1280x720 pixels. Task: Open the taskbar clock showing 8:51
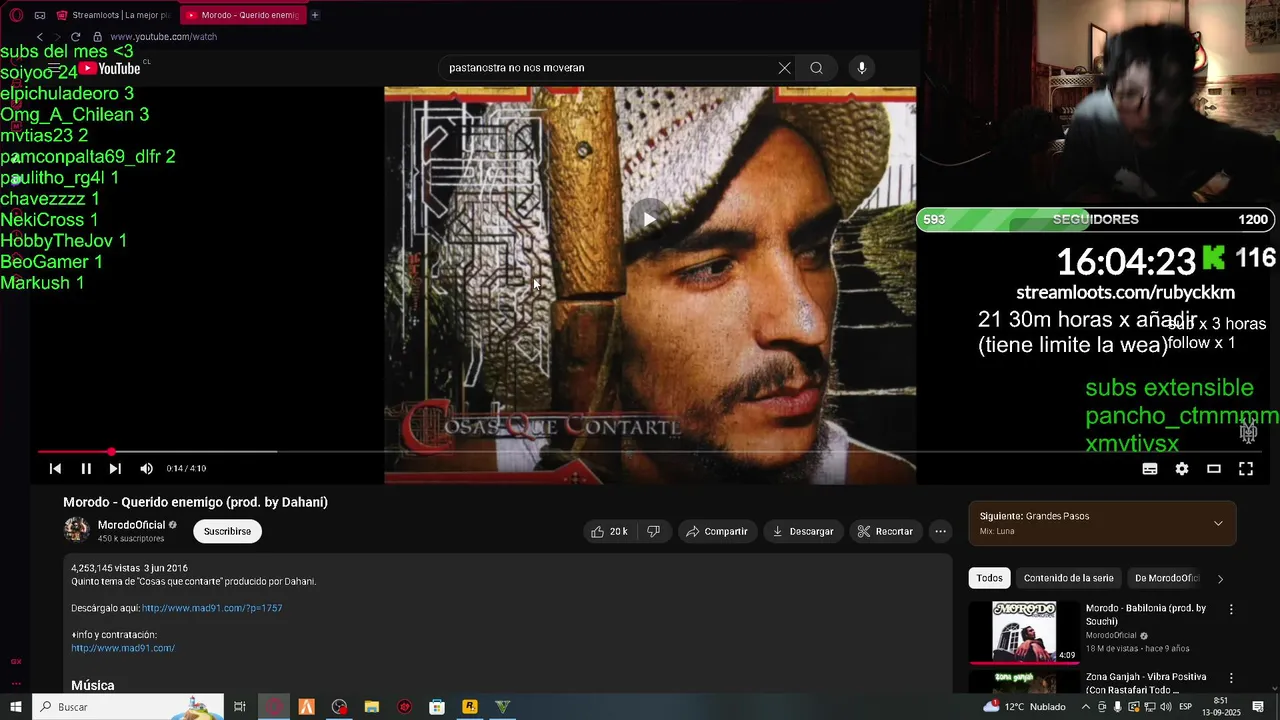point(1222,707)
